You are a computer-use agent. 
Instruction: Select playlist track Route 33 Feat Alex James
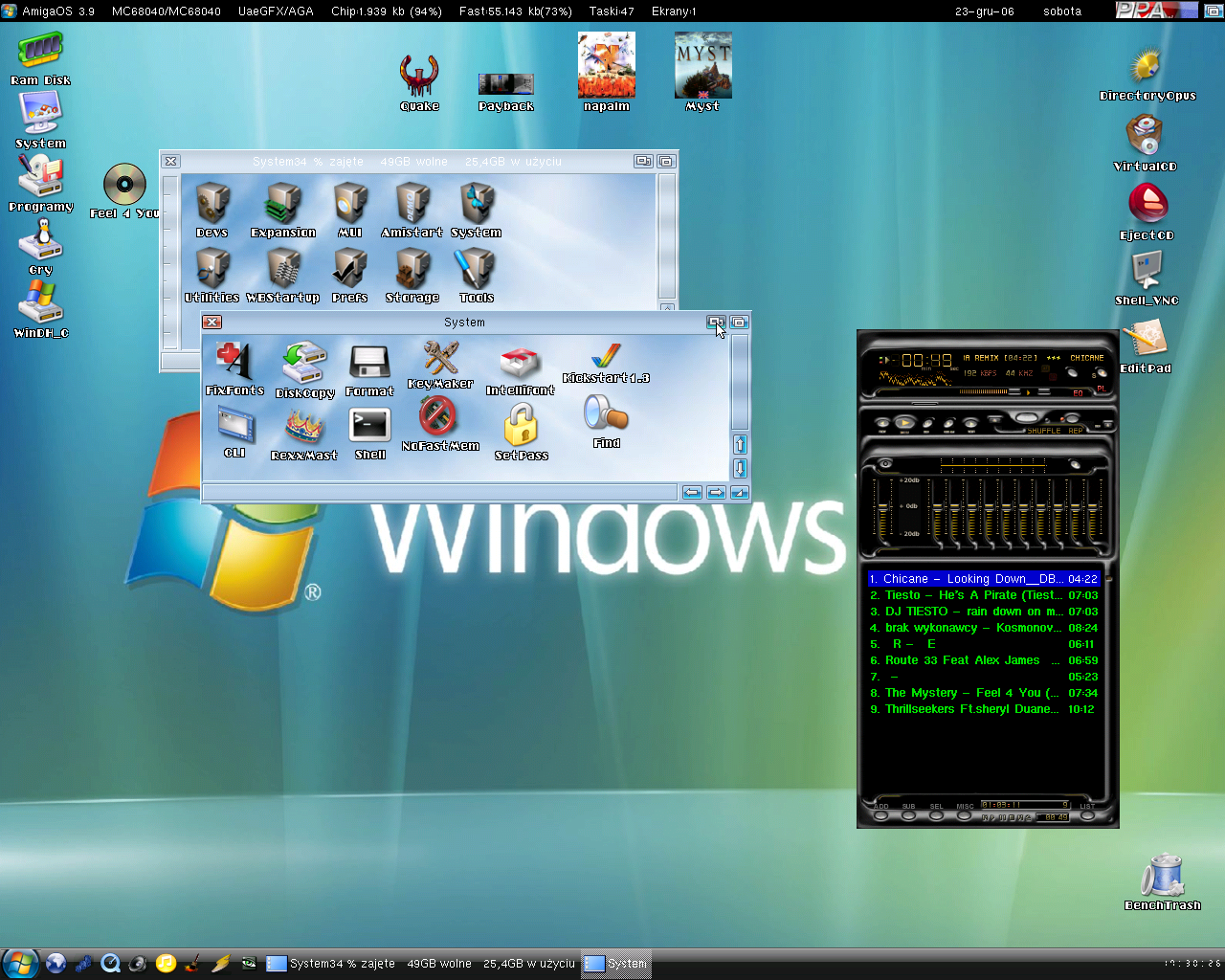pos(984,660)
